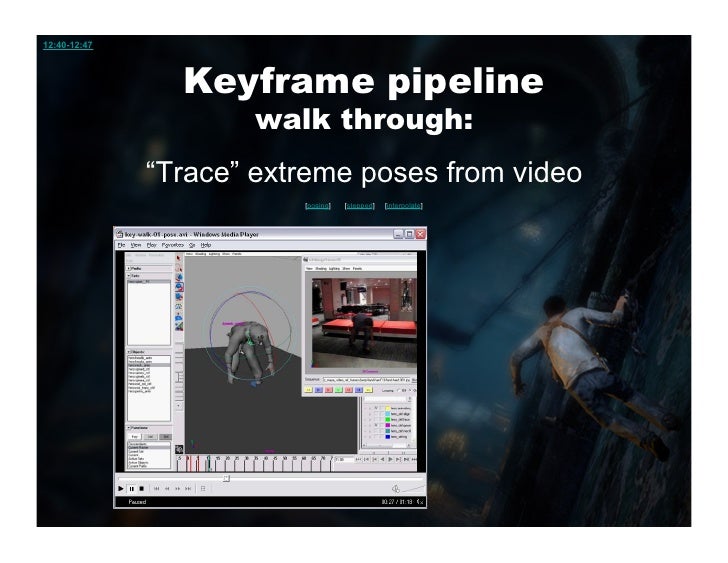Image resolution: width=728 pixels, height=563 pixels.
Task: Mute audio via the speaker icon
Action: point(396,488)
